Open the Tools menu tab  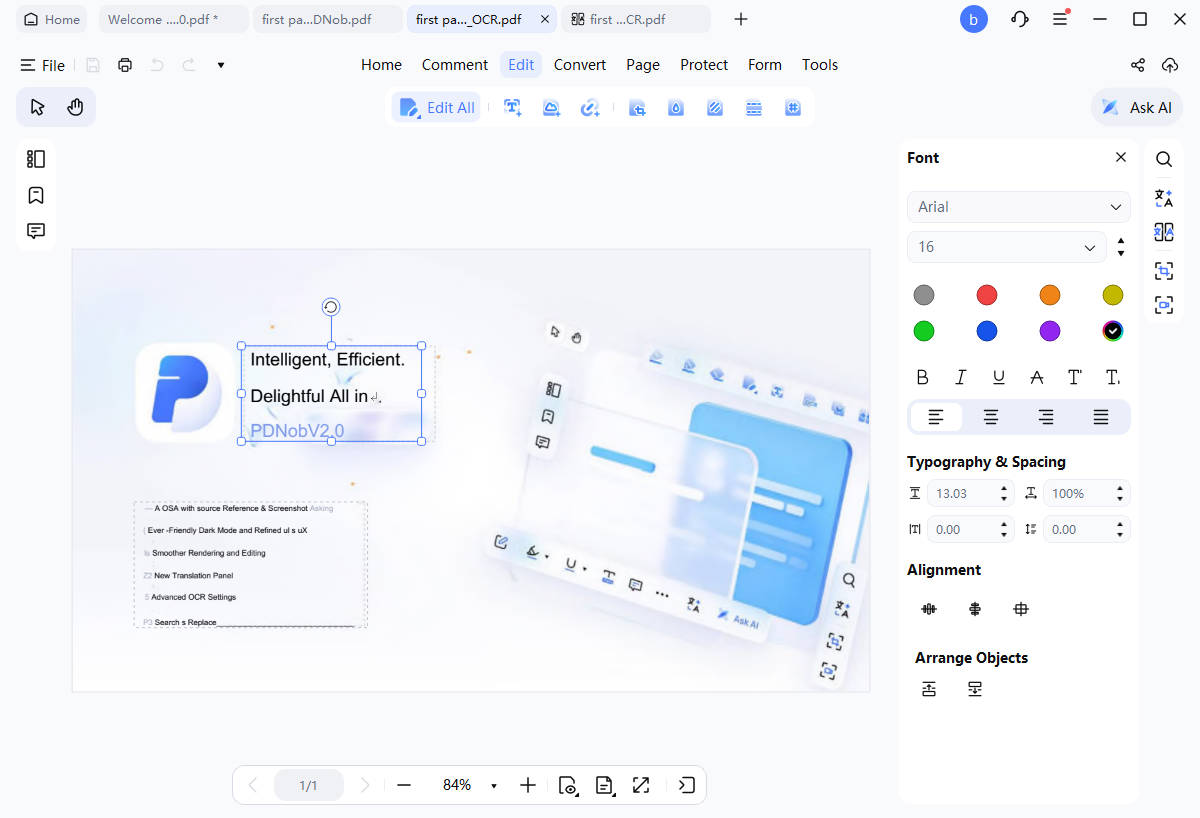click(x=820, y=65)
